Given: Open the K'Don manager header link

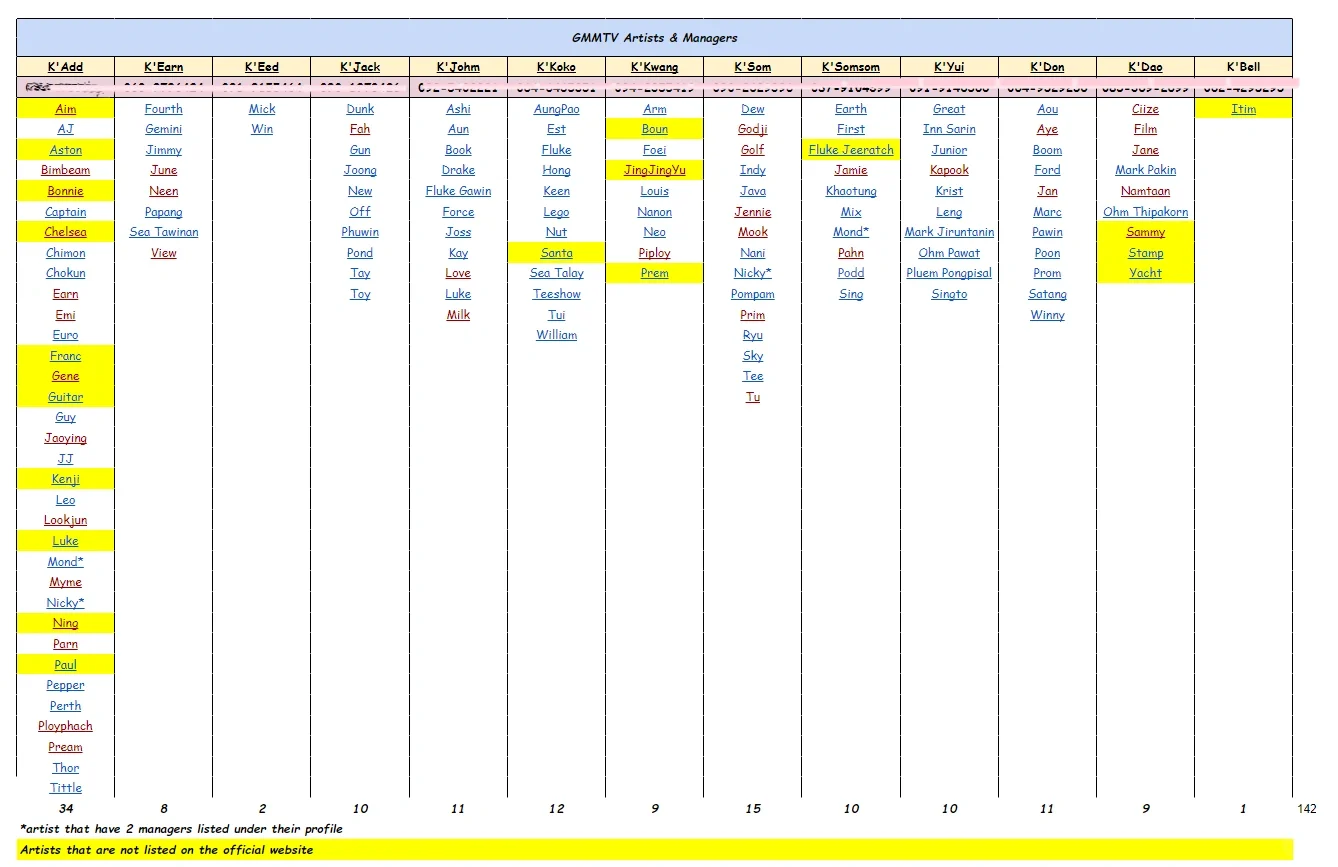Looking at the screenshot, I should 1047,67.
